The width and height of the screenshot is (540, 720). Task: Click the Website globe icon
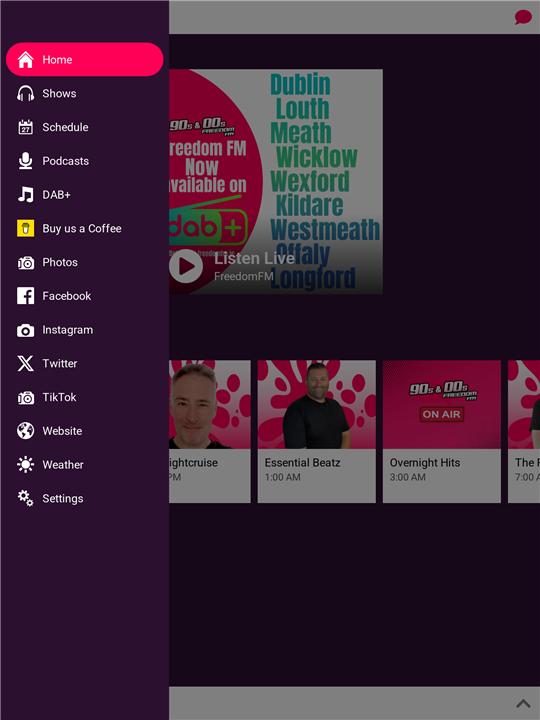tap(25, 431)
